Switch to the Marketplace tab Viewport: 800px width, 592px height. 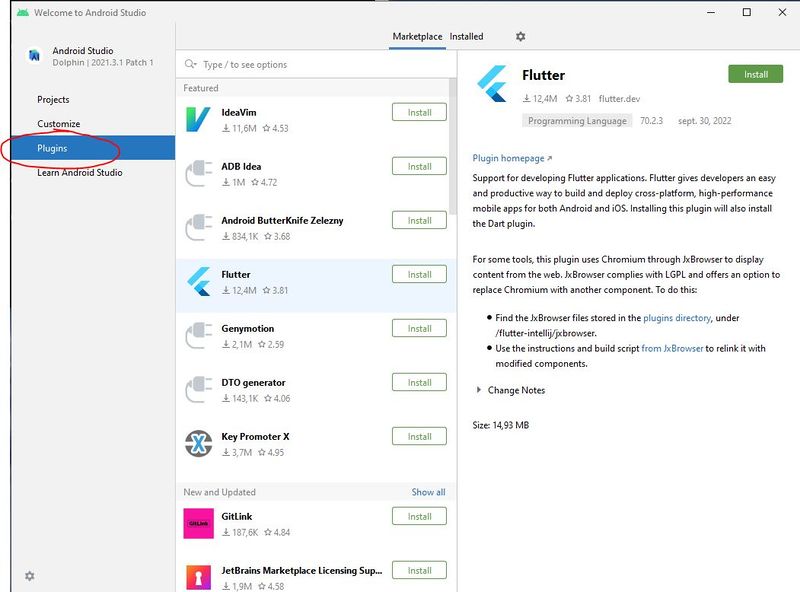click(417, 37)
